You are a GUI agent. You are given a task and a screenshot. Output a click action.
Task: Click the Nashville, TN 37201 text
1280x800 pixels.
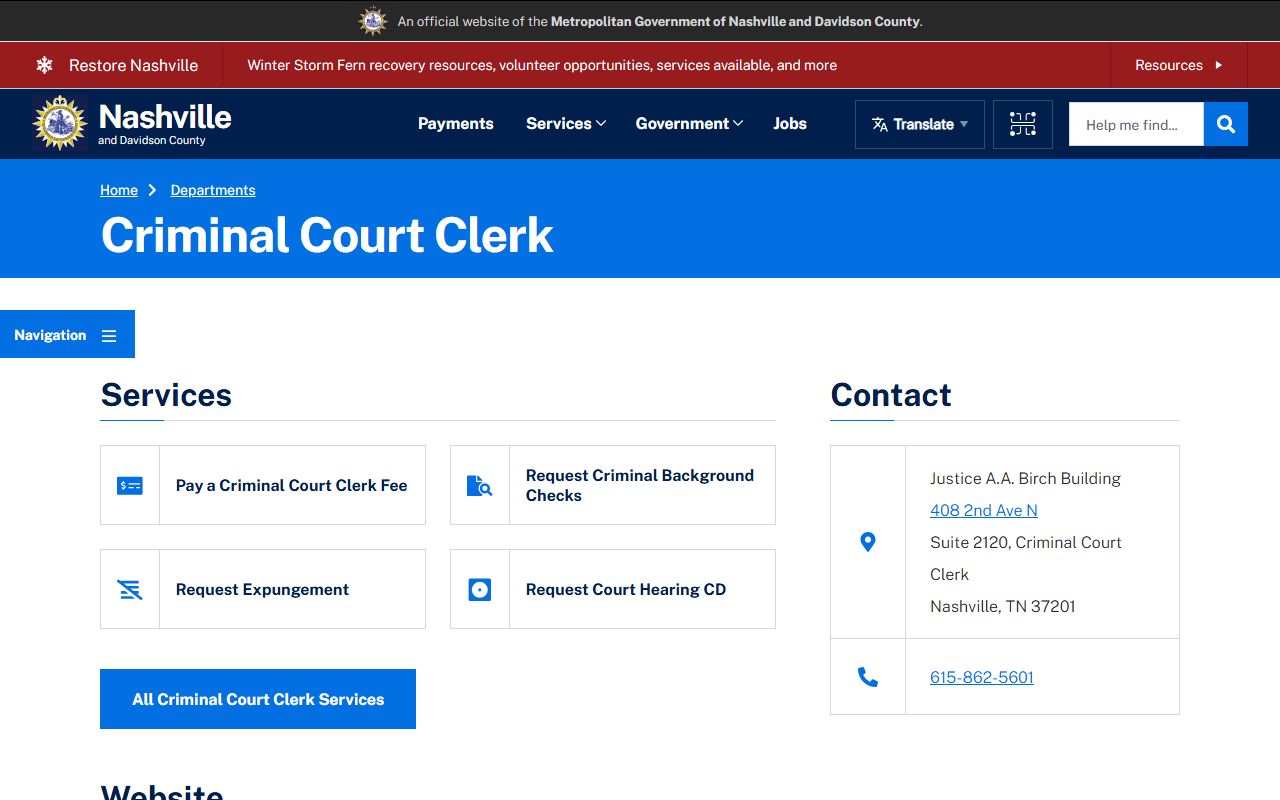click(x=1003, y=606)
